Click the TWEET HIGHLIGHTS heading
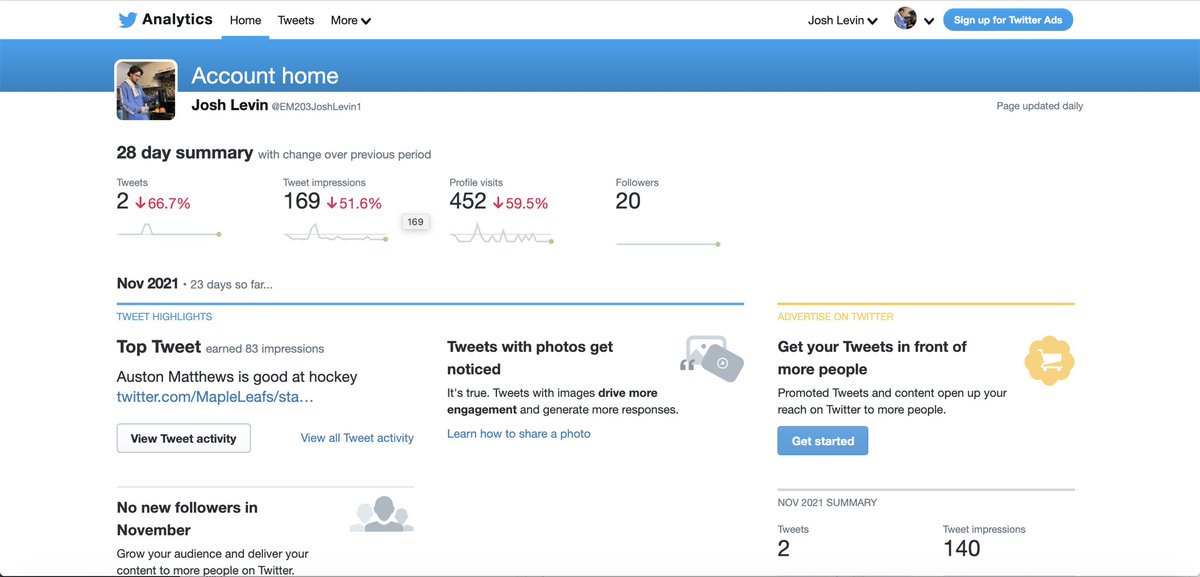This screenshot has height=577, width=1200. coord(164,317)
